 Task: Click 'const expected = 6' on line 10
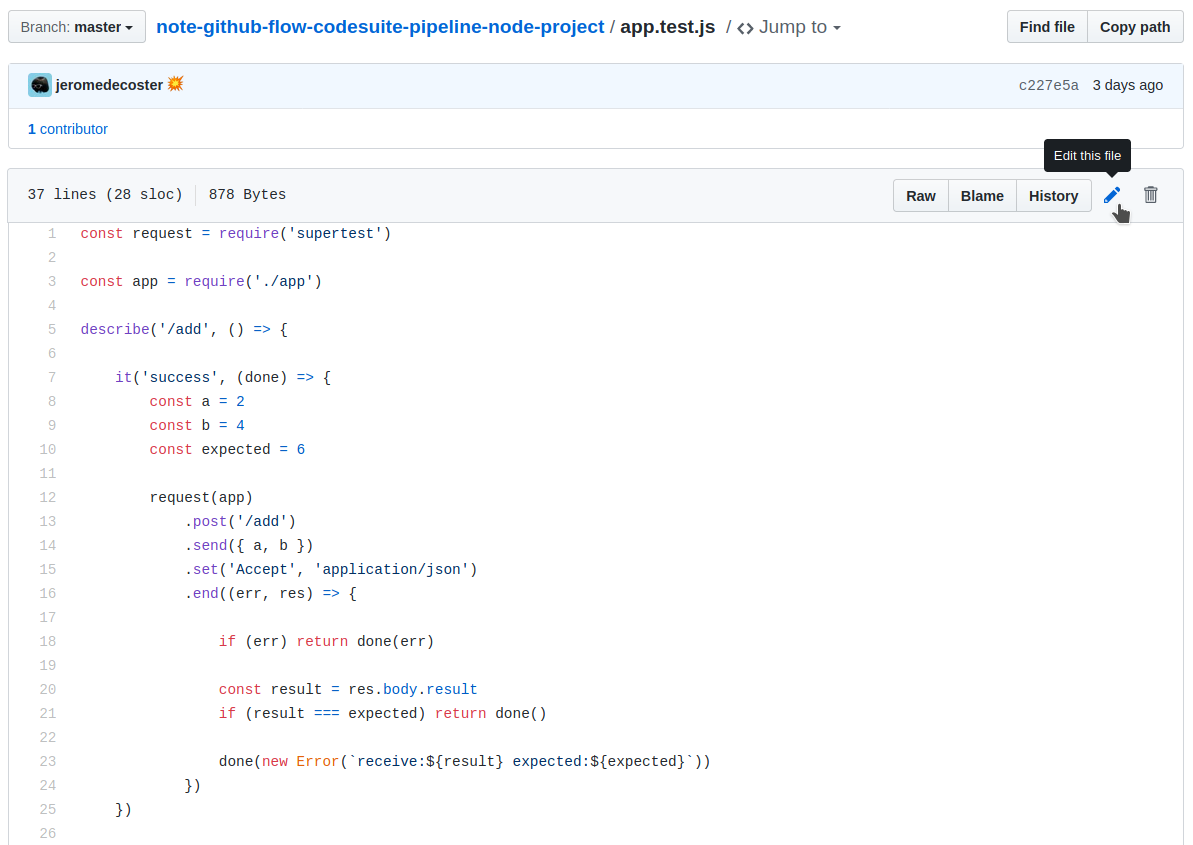[227, 450]
